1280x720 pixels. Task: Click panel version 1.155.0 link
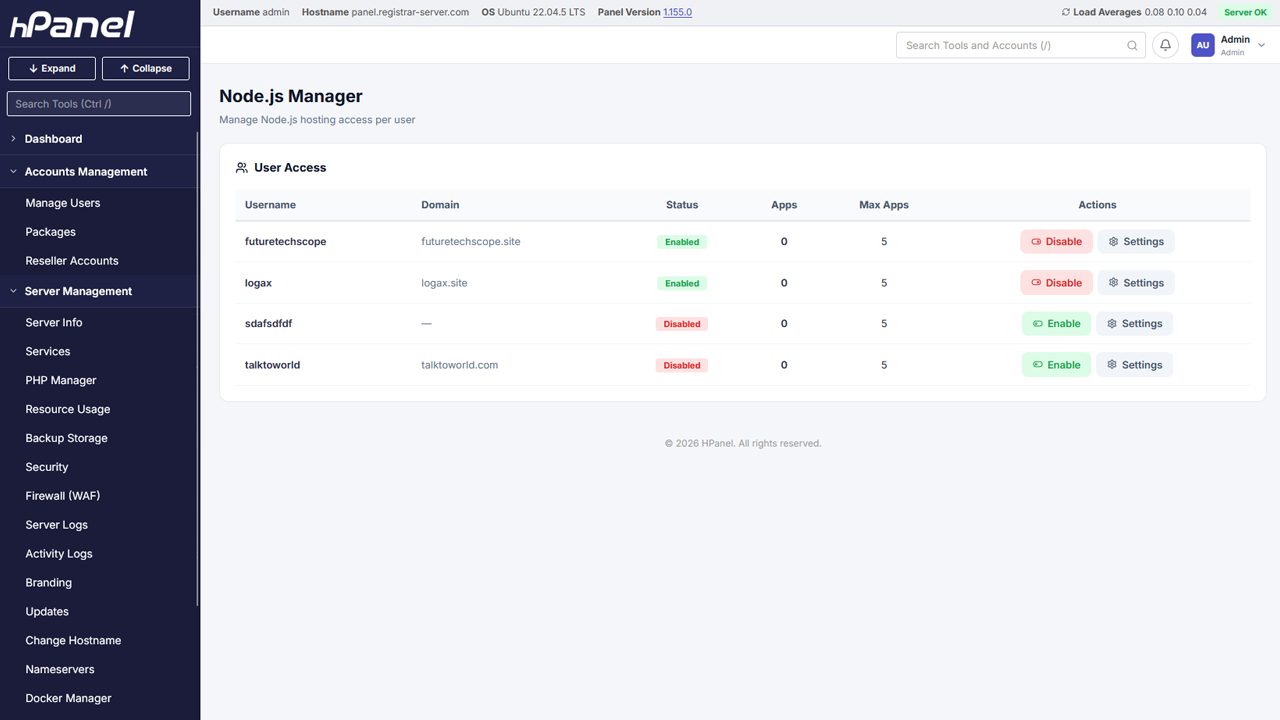coord(677,12)
